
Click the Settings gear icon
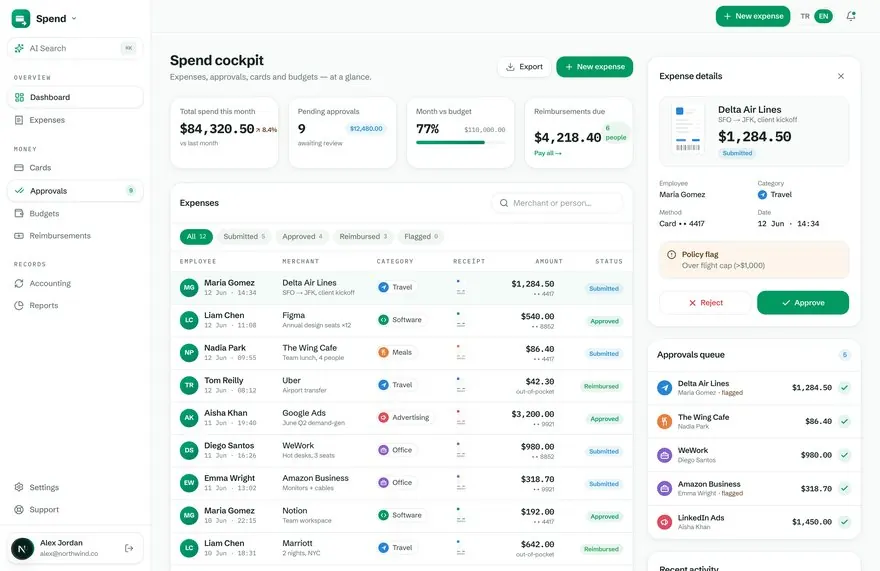tap(19, 487)
